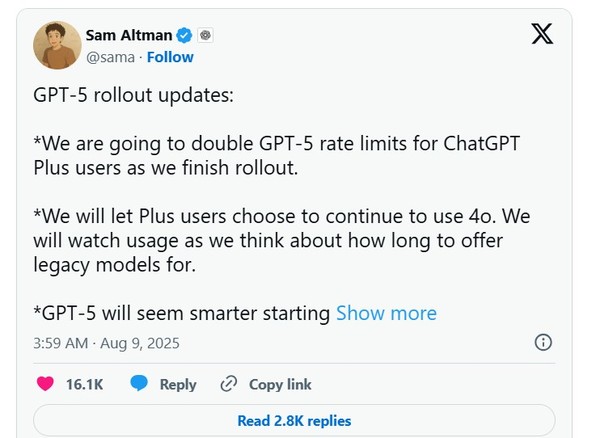Expand the tweet with Show more

coord(386,313)
